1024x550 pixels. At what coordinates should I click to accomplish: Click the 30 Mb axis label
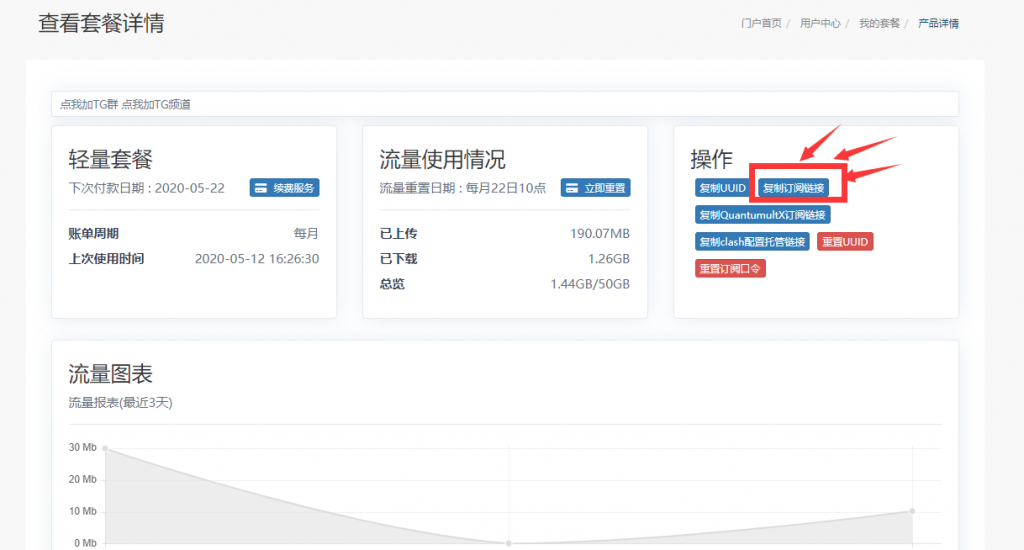82,447
